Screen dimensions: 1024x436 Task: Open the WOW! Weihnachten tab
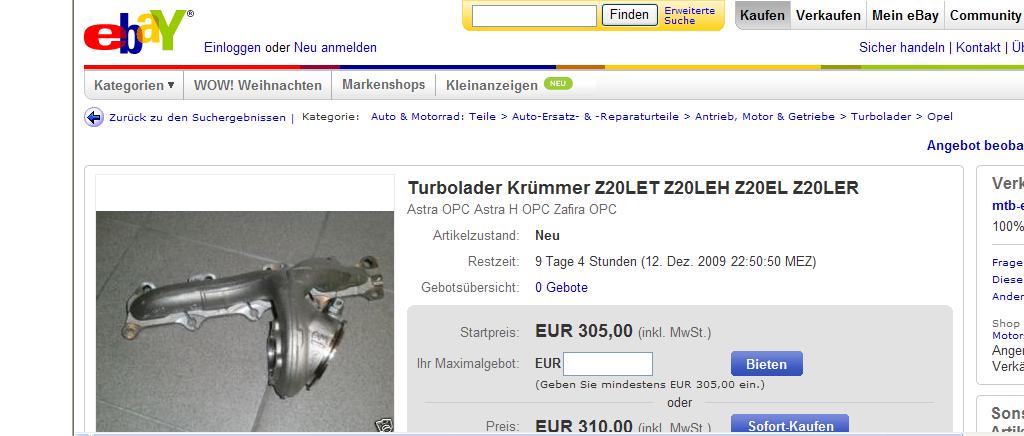(258, 85)
